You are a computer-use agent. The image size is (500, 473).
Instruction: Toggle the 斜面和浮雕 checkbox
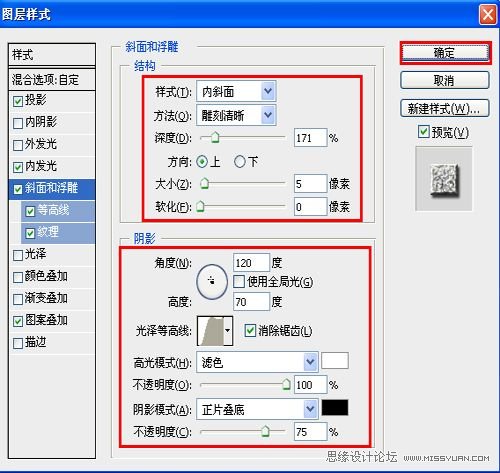18,189
